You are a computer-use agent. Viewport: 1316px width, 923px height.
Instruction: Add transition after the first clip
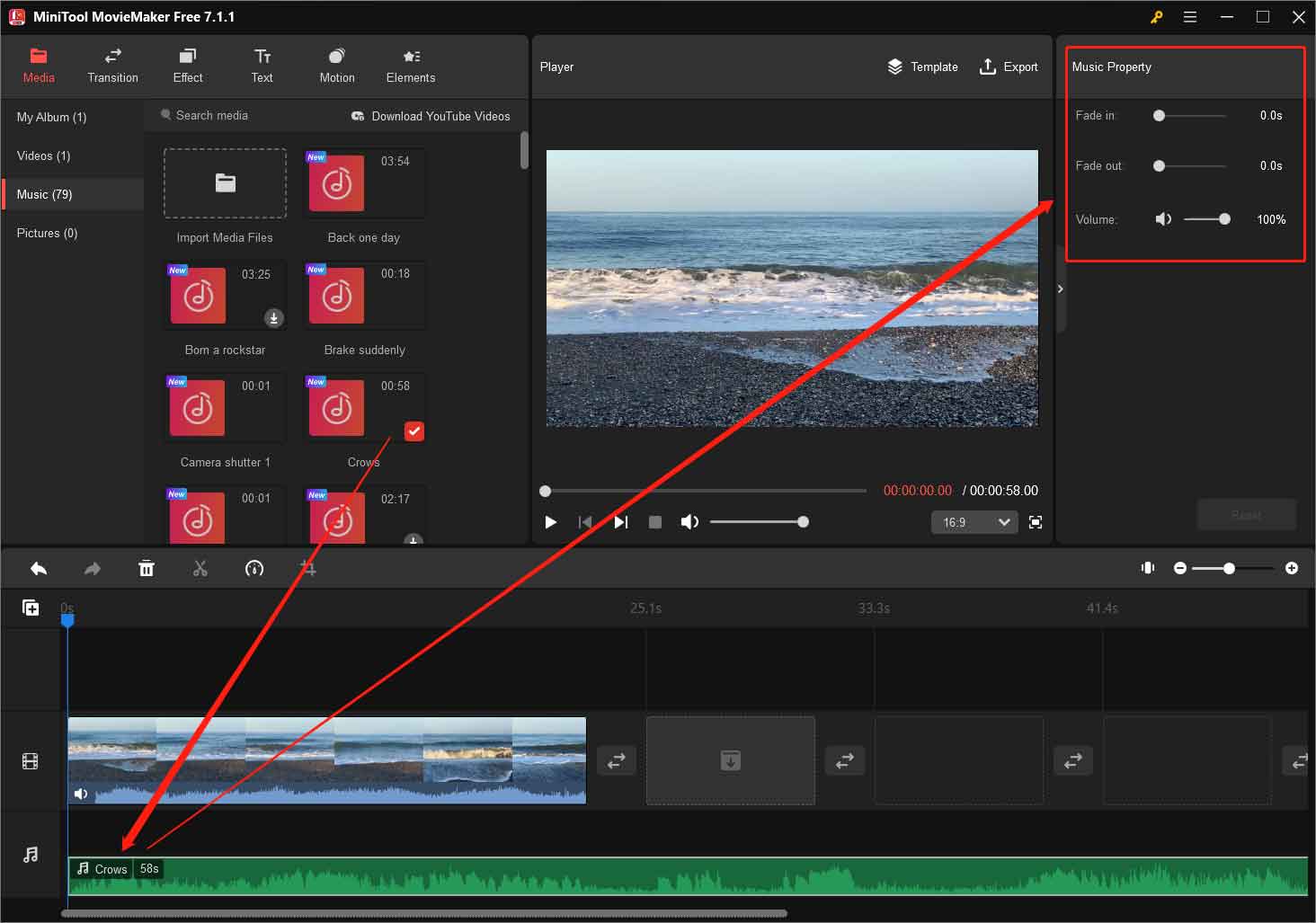[x=617, y=761]
